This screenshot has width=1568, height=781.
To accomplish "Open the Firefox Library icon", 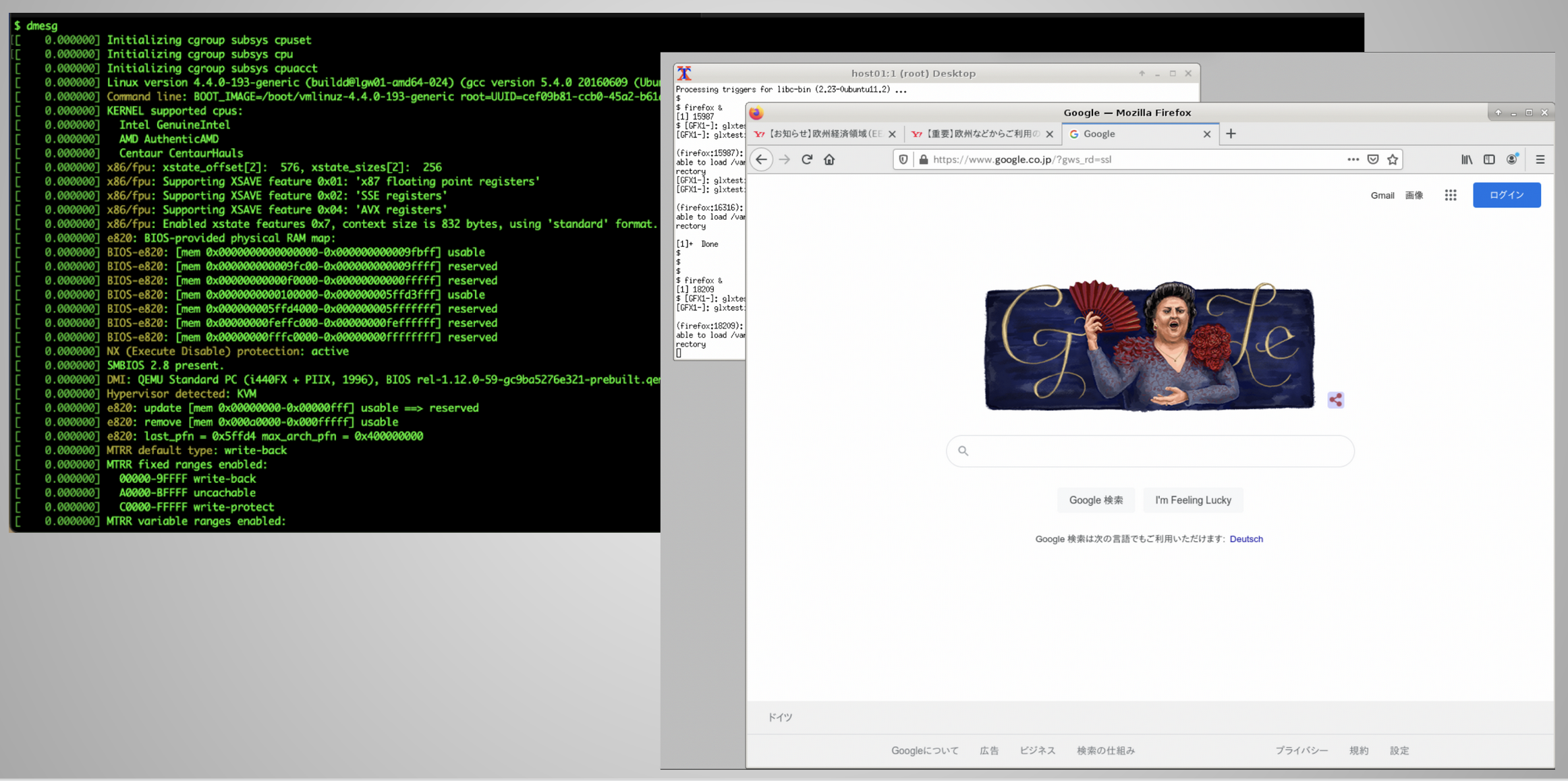I will pos(1467,160).
